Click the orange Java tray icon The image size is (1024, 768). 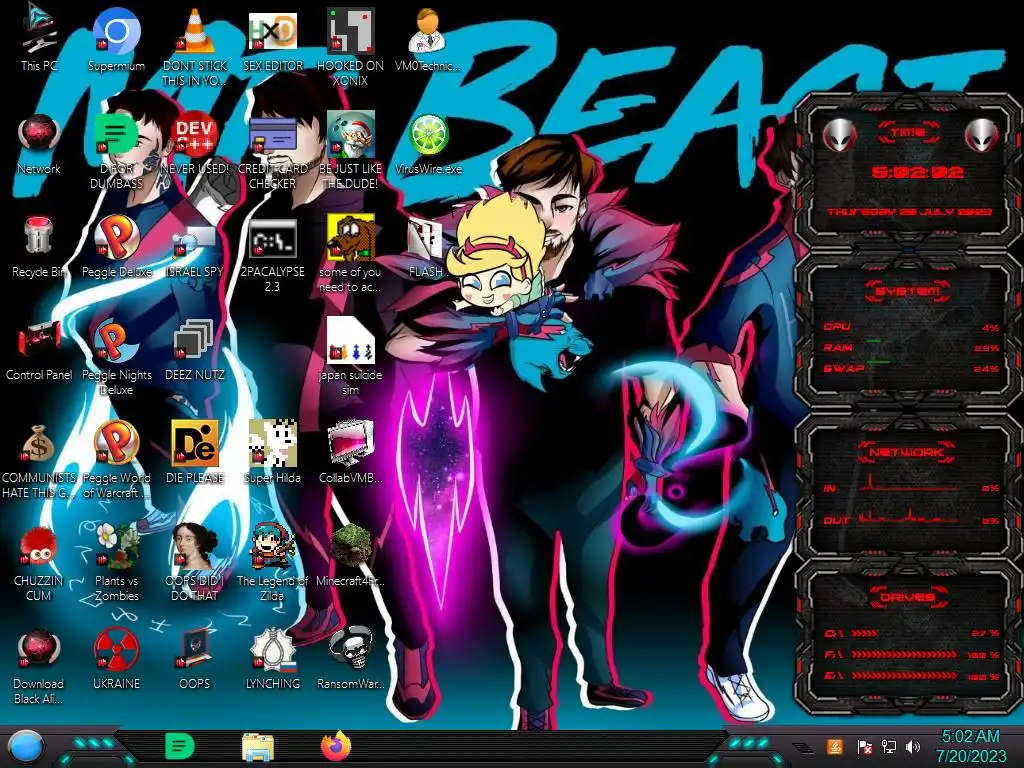click(835, 746)
